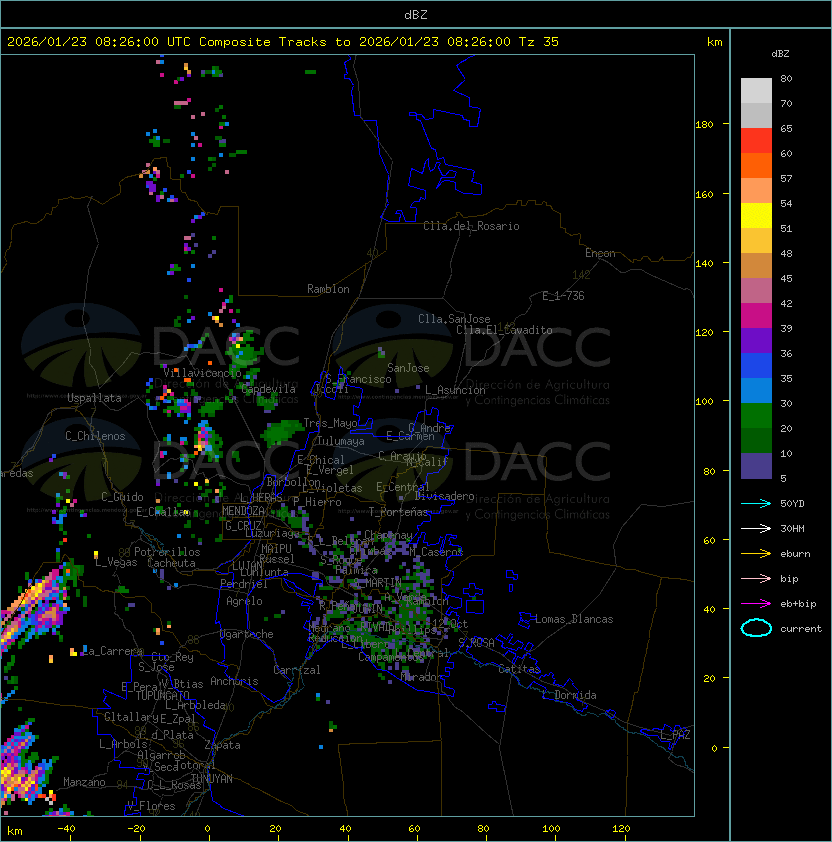832x842 pixels.
Task: Click the Manzano map label
Action: click(84, 782)
